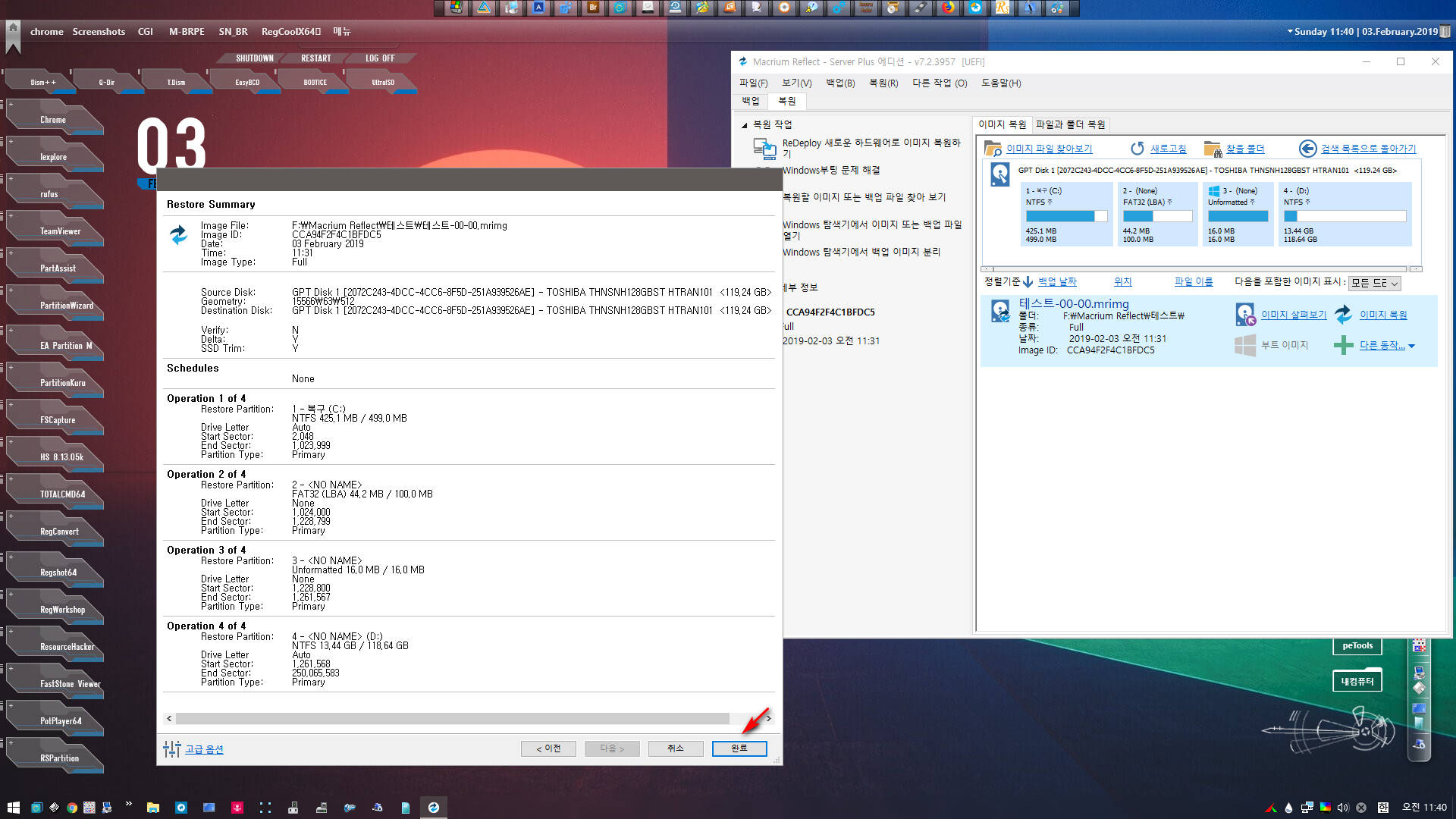Open the 도움말(H) help menu

click(x=1001, y=83)
